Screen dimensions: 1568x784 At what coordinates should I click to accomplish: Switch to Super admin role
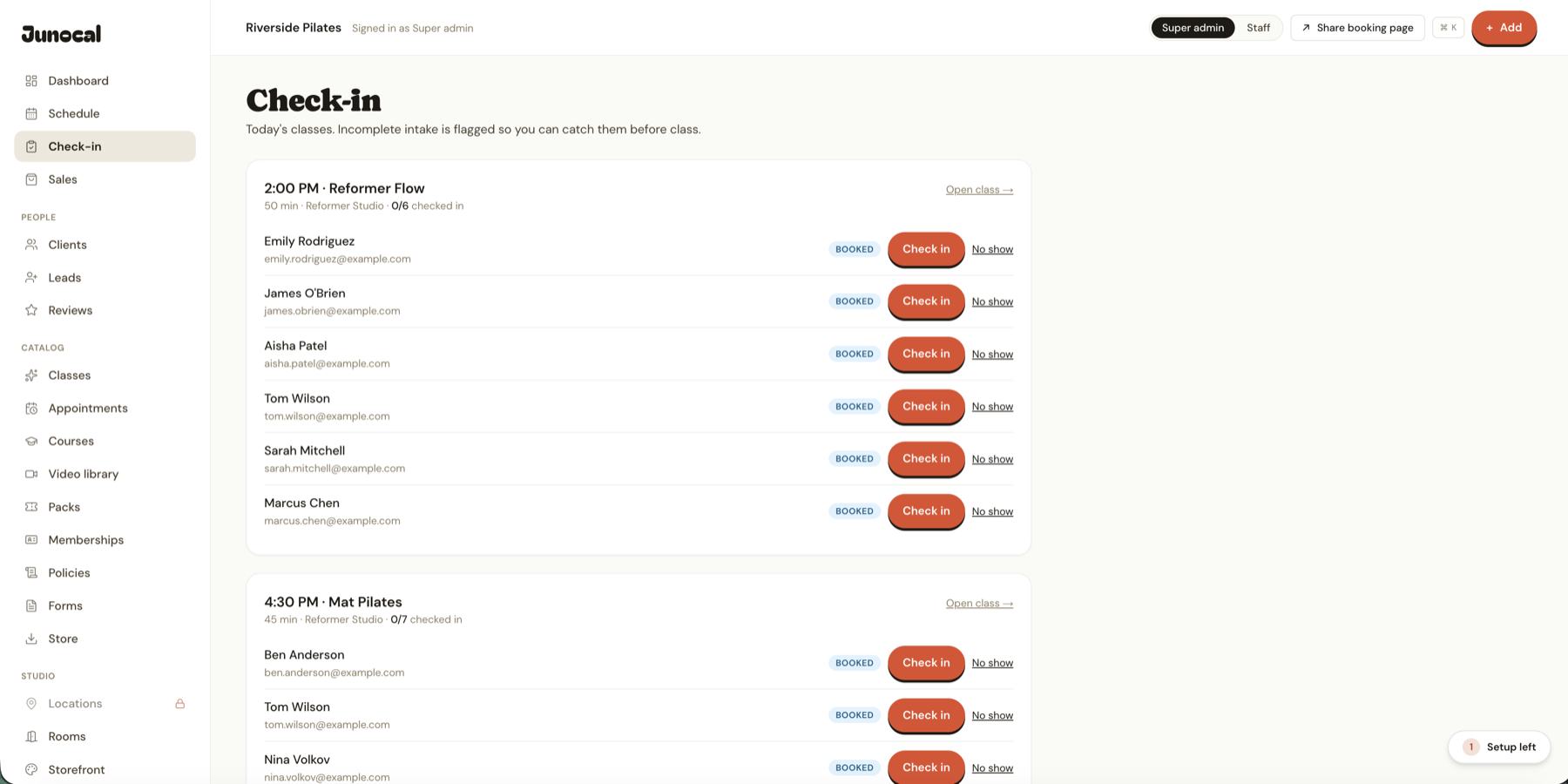[x=1193, y=28]
